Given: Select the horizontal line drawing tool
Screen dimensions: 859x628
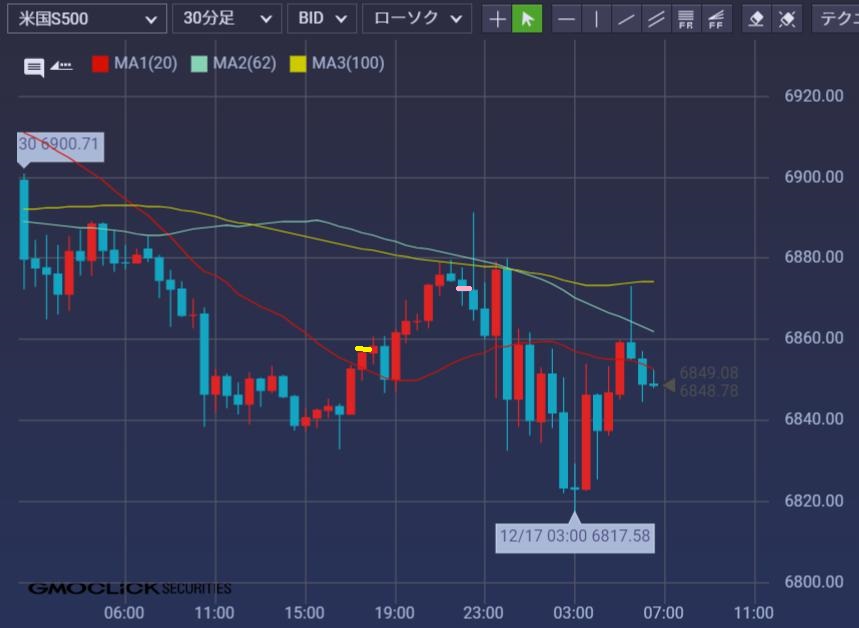Looking at the screenshot, I should [x=567, y=19].
